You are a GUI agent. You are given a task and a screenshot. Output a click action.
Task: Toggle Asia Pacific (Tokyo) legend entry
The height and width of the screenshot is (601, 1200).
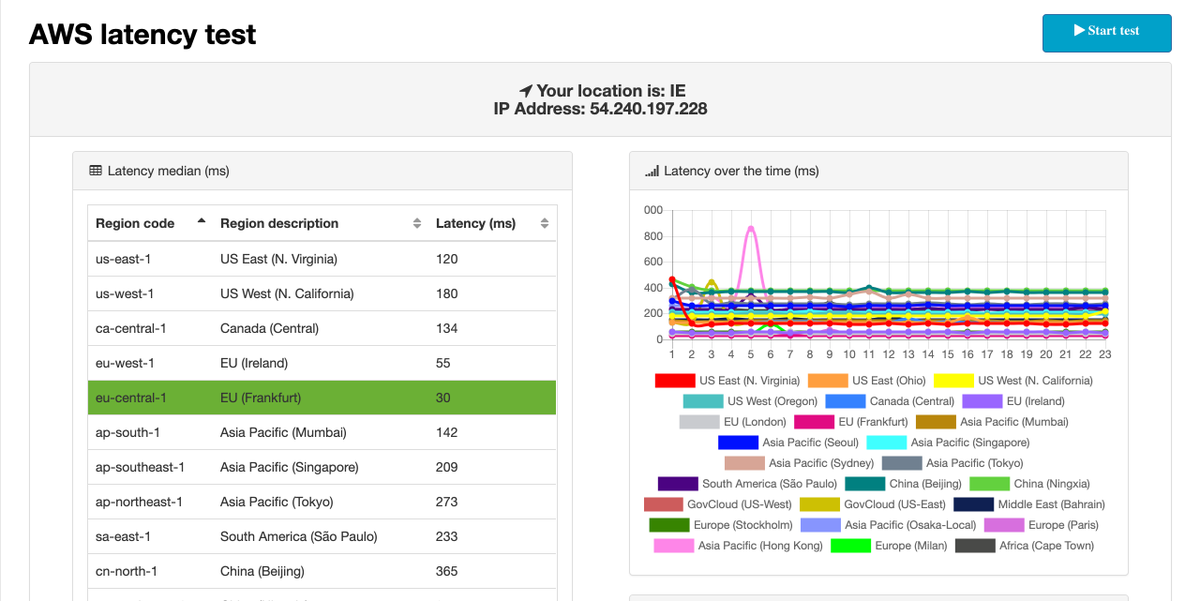(952, 463)
